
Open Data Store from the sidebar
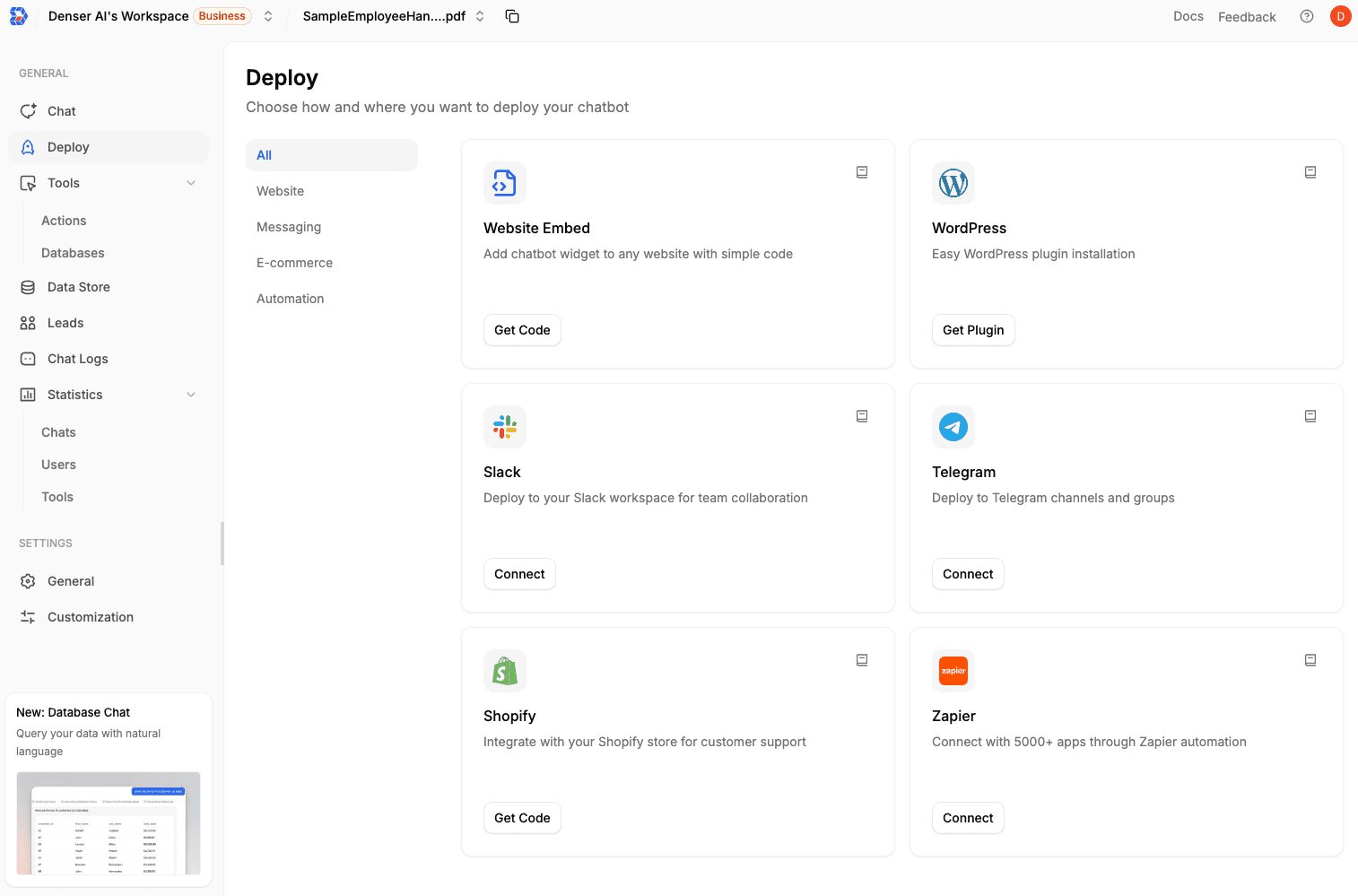(78, 287)
